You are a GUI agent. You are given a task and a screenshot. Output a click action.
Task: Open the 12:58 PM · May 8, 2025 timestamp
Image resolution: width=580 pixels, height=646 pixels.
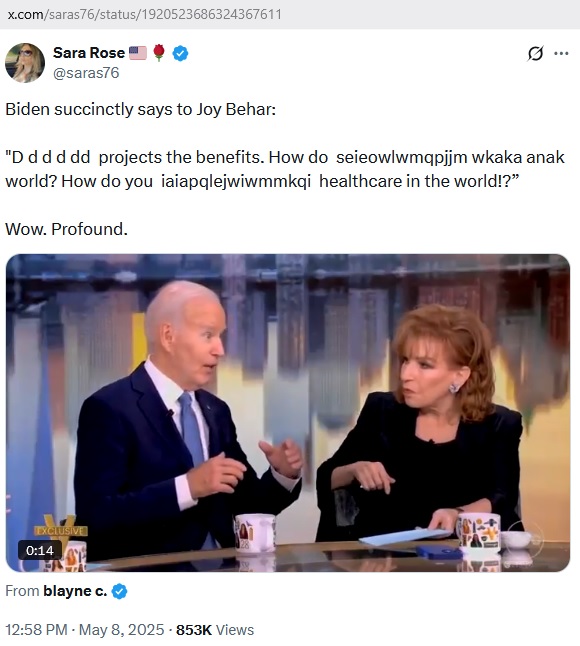tap(84, 630)
